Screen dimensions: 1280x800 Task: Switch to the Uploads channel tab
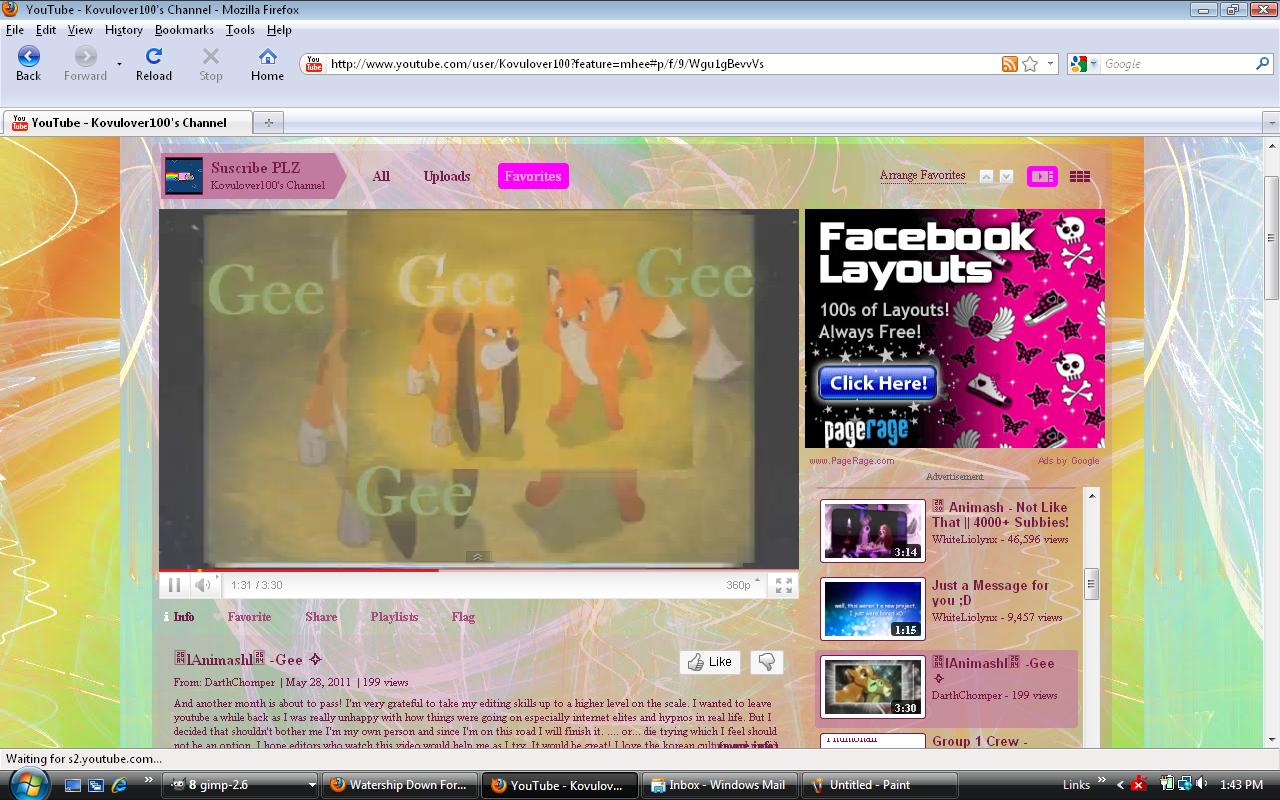pyautogui.click(x=446, y=176)
